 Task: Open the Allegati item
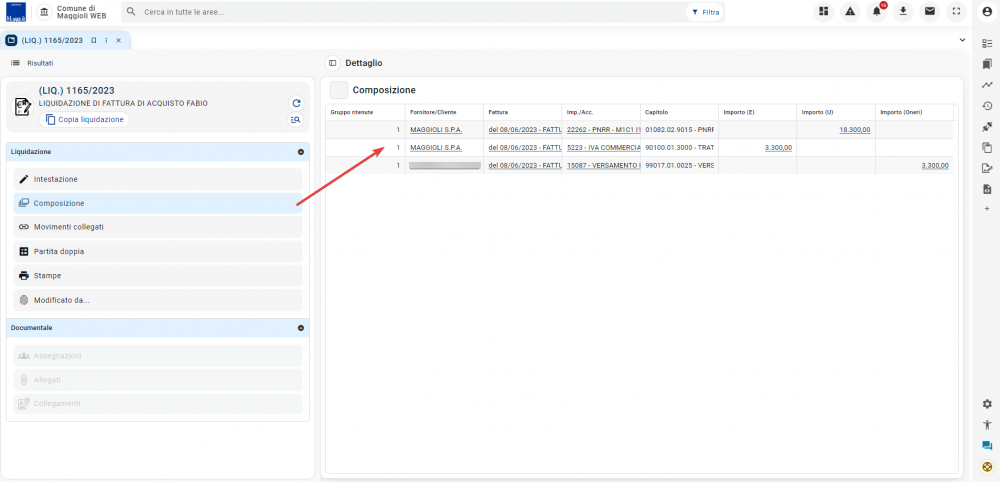click(158, 379)
